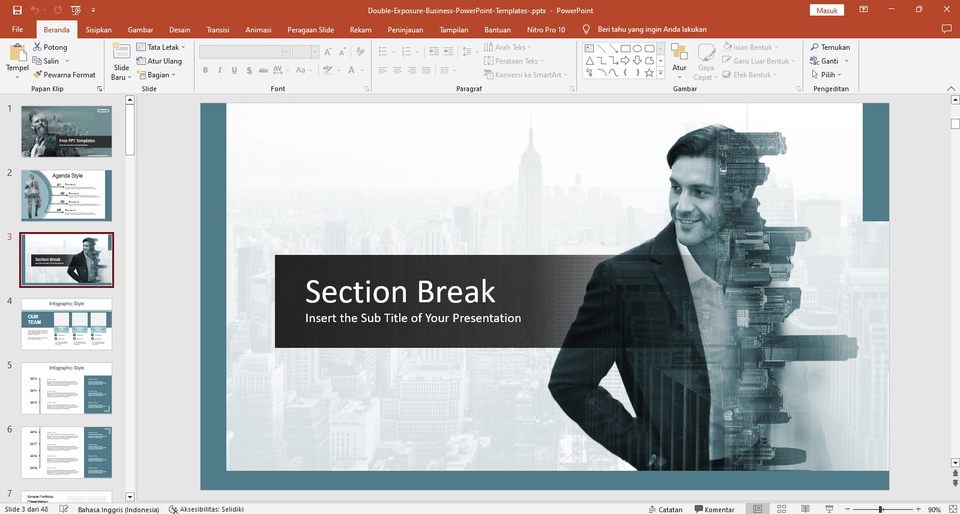Open Bagian section dropdown
Viewport: 960px width, 514px height.
point(156,75)
